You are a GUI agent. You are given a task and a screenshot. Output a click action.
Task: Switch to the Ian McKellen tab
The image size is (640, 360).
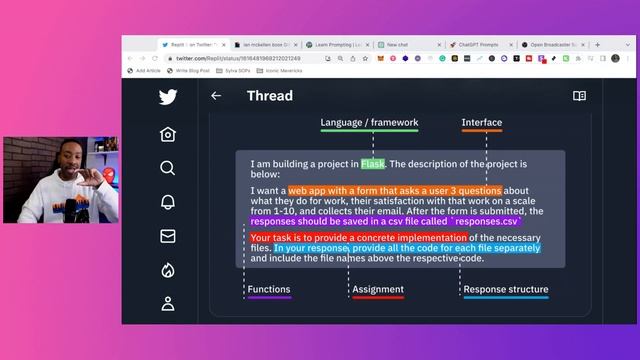coord(266,45)
